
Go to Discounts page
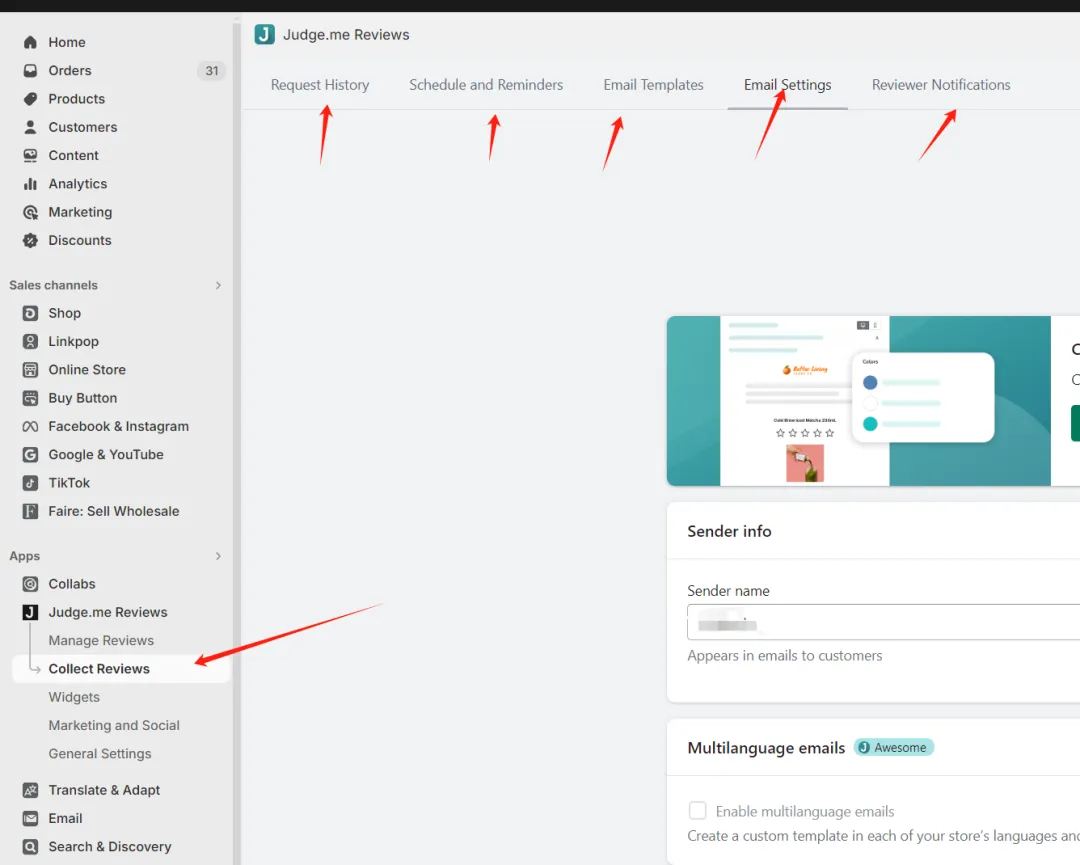click(x=80, y=240)
